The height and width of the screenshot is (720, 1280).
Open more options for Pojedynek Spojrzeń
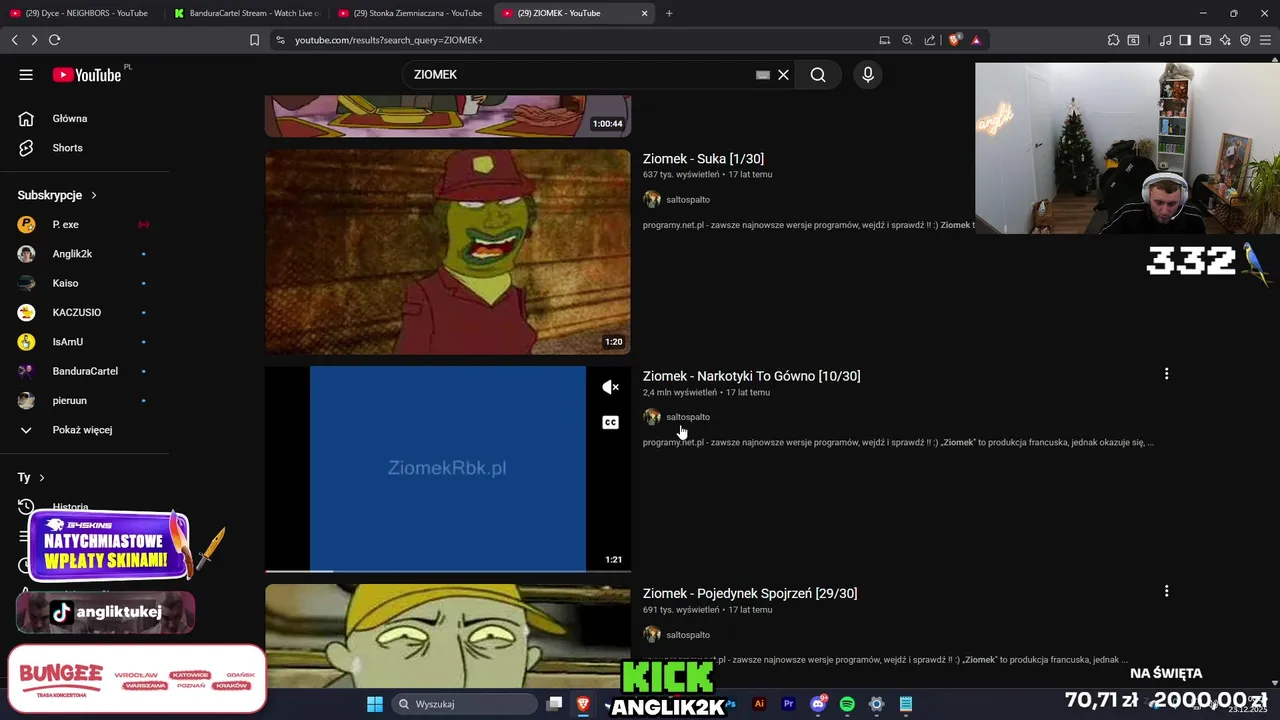click(1166, 591)
